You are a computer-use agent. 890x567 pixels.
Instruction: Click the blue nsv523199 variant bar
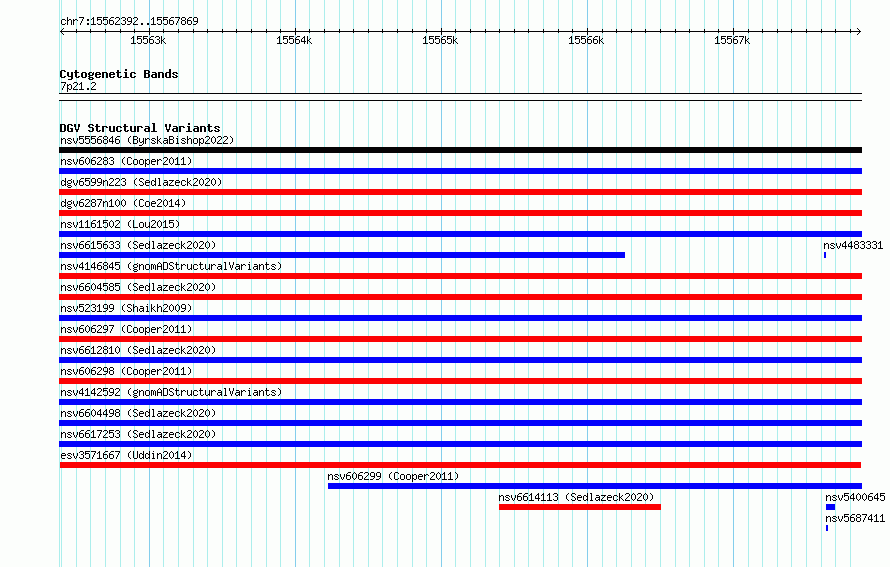pos(460,318)
